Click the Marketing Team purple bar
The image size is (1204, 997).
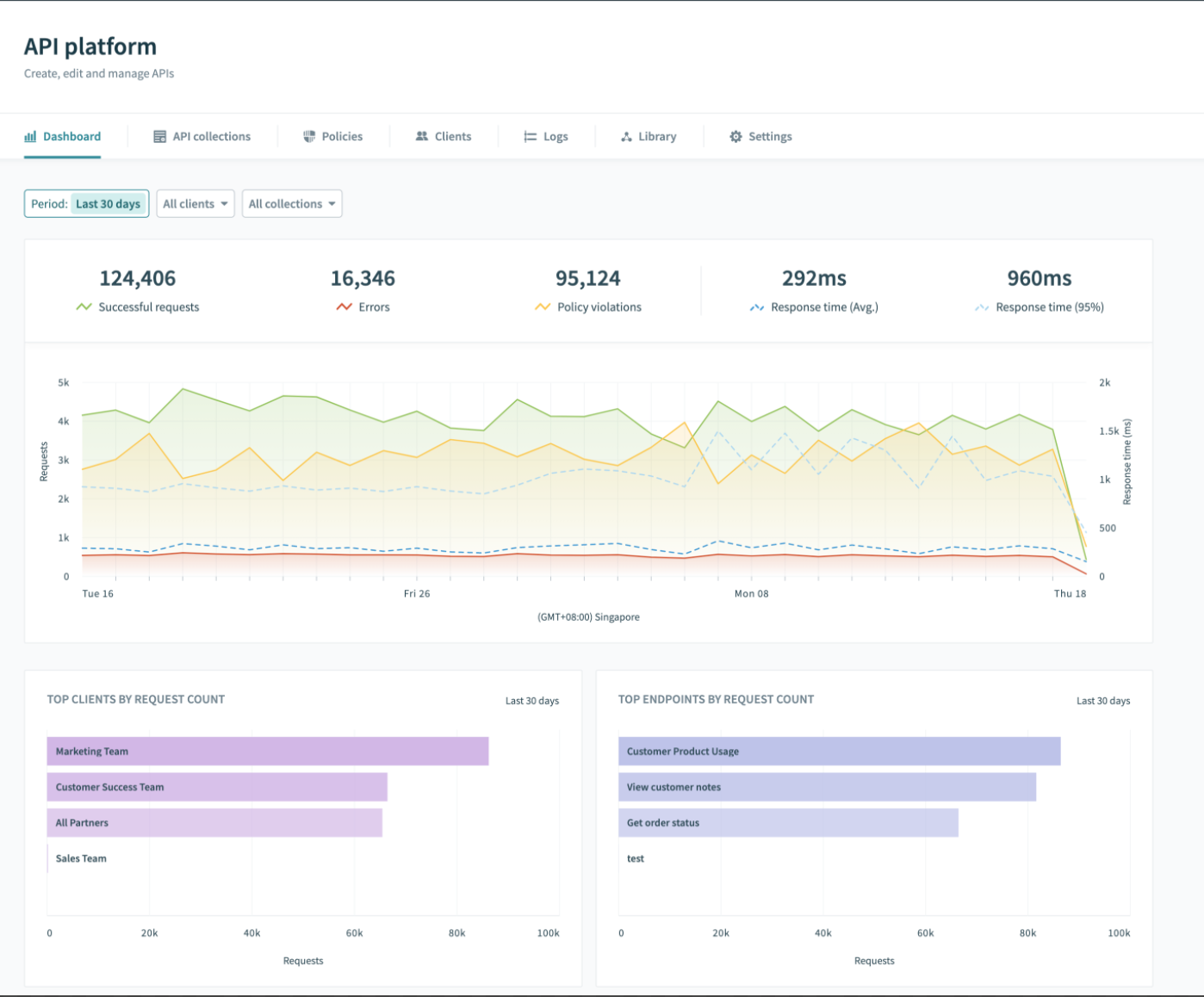268,751
